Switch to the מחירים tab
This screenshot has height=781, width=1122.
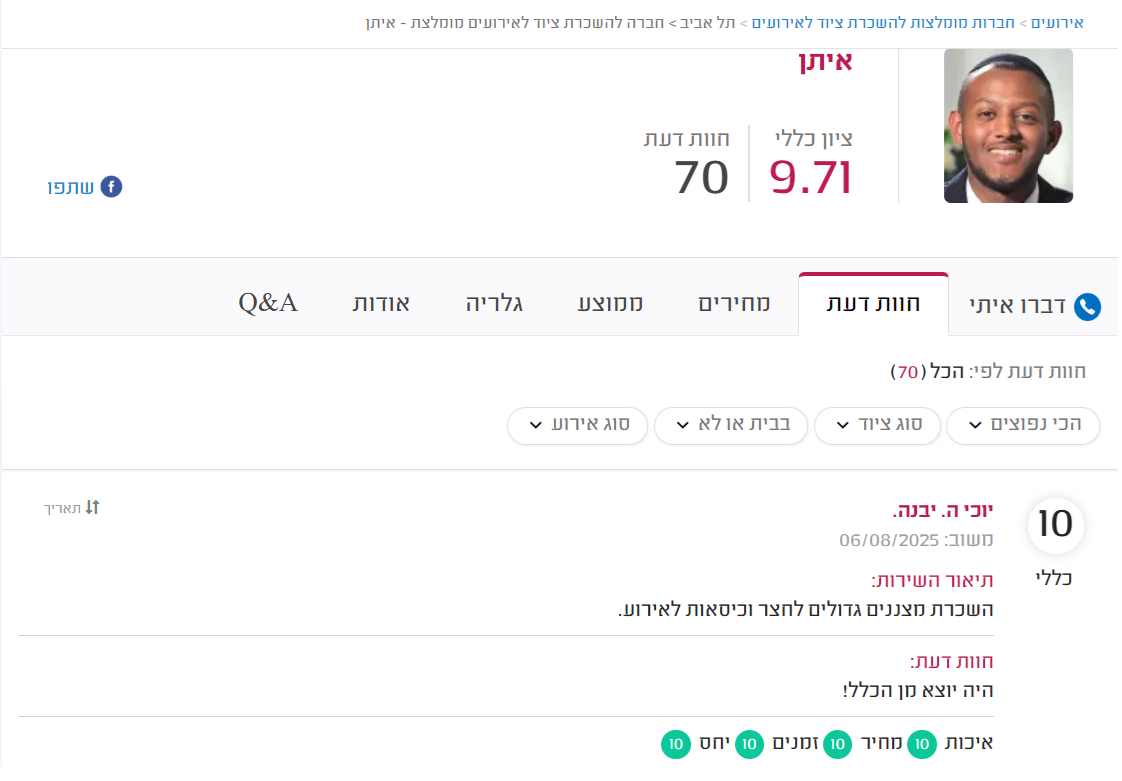coord(733,304)
